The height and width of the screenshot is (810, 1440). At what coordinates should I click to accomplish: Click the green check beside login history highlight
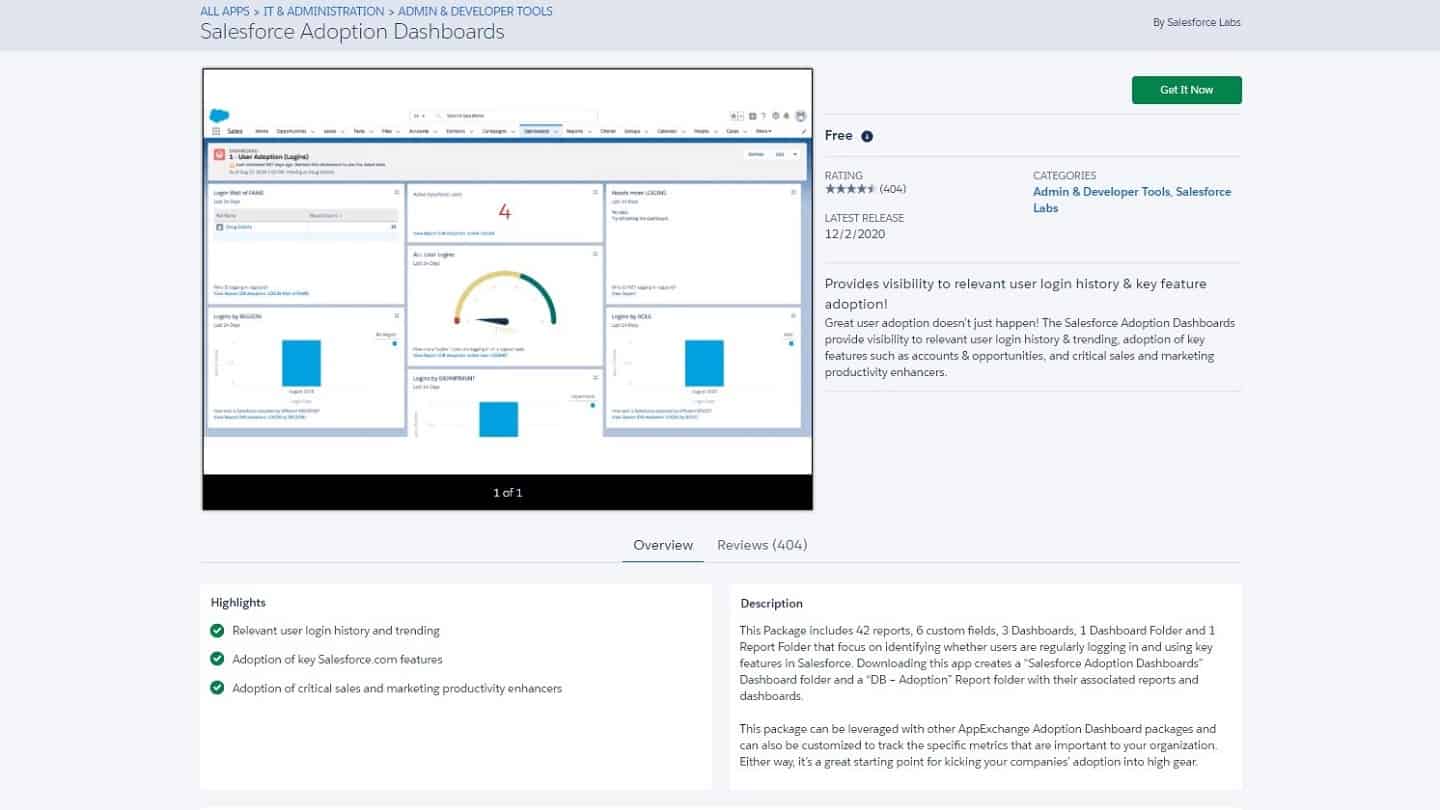pyautogui.click(x=217, y=630)
